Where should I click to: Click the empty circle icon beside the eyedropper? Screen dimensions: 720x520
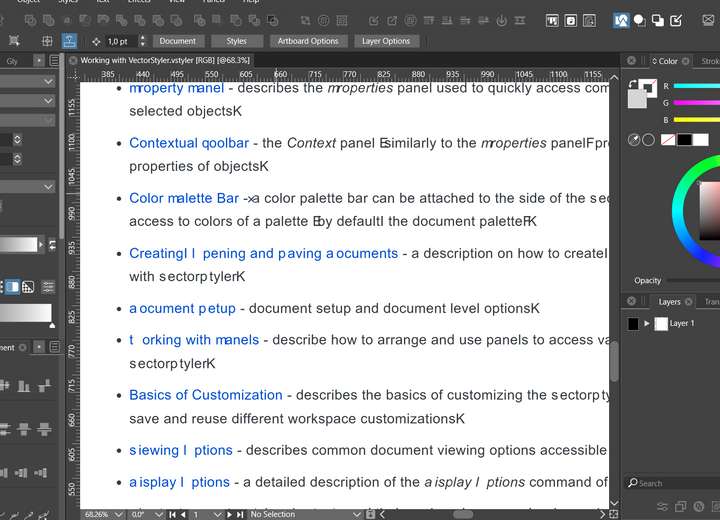(648, 140)
